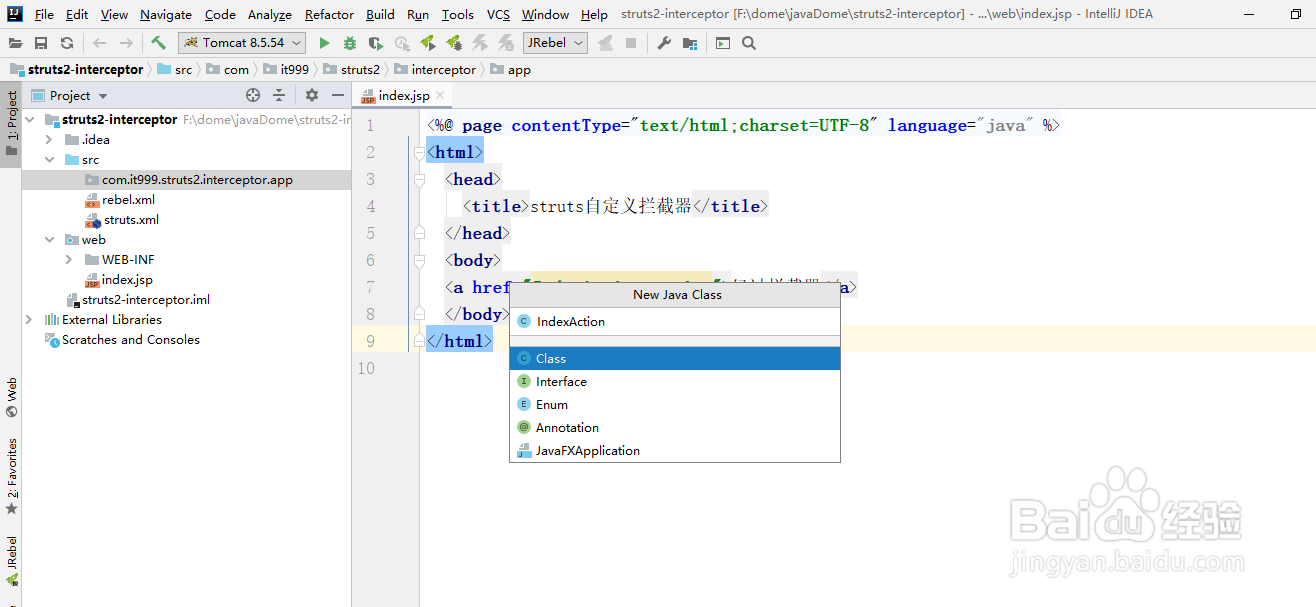
Task: Start debugging with the green bug icon
Action: tap(349, 43)
